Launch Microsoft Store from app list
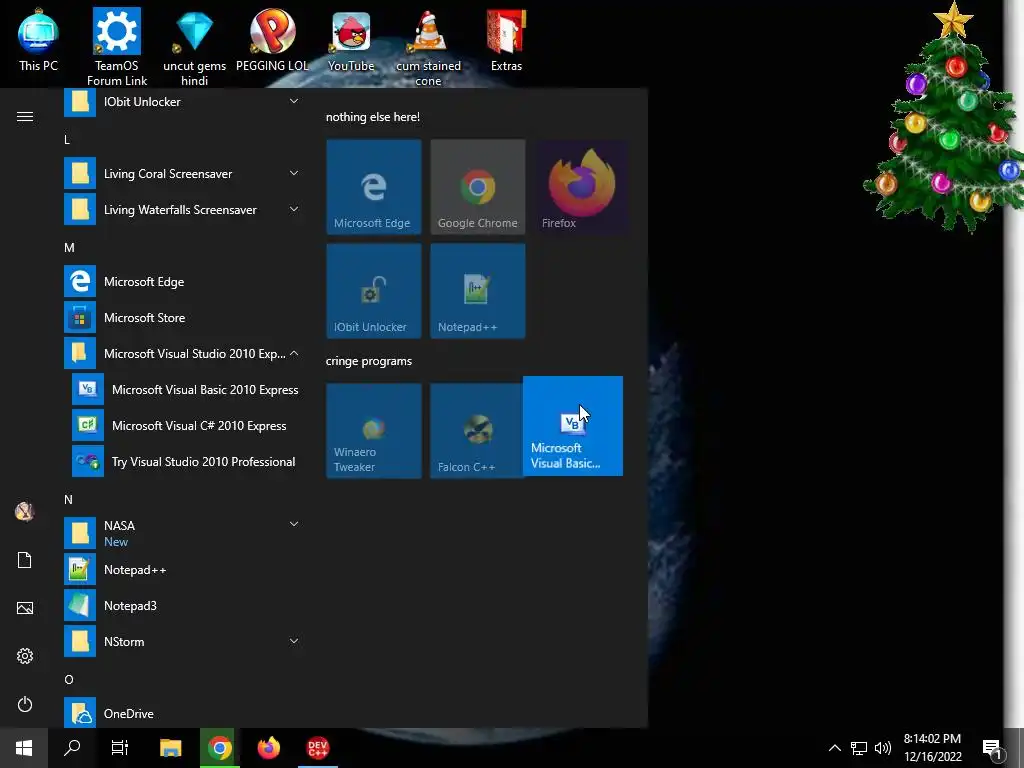Image resolution: width=1024 pixels, height=768 pixels. (183, 317)
